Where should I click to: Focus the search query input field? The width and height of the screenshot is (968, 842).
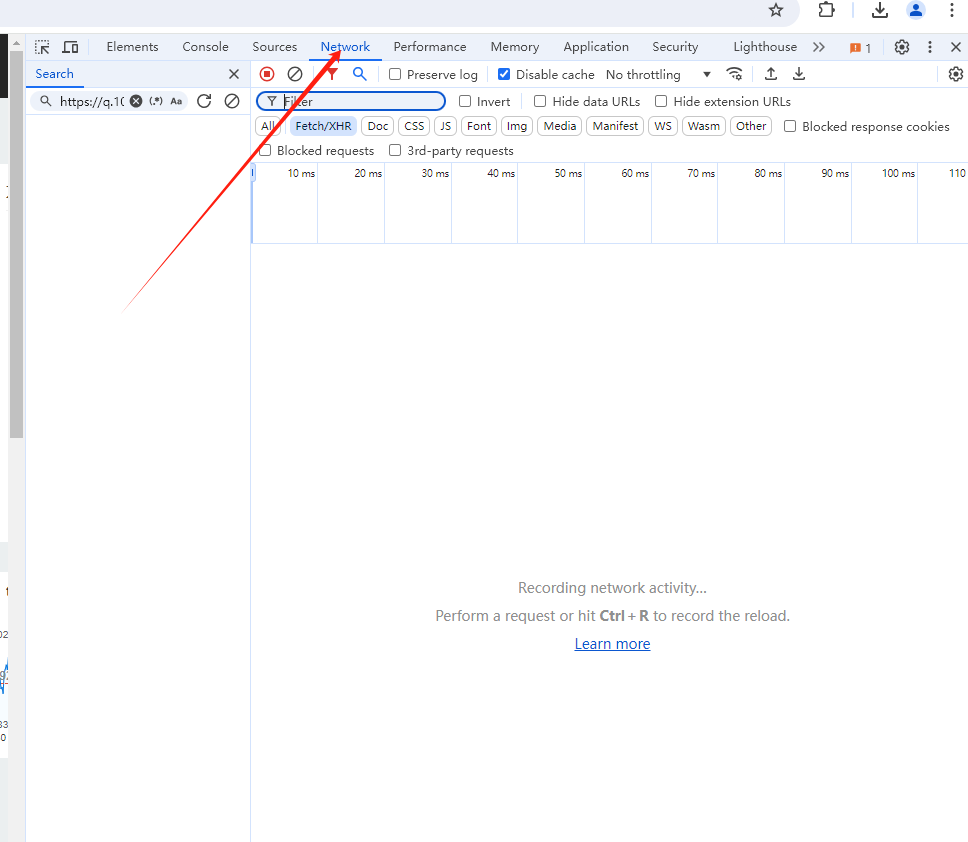coord(91,101)
